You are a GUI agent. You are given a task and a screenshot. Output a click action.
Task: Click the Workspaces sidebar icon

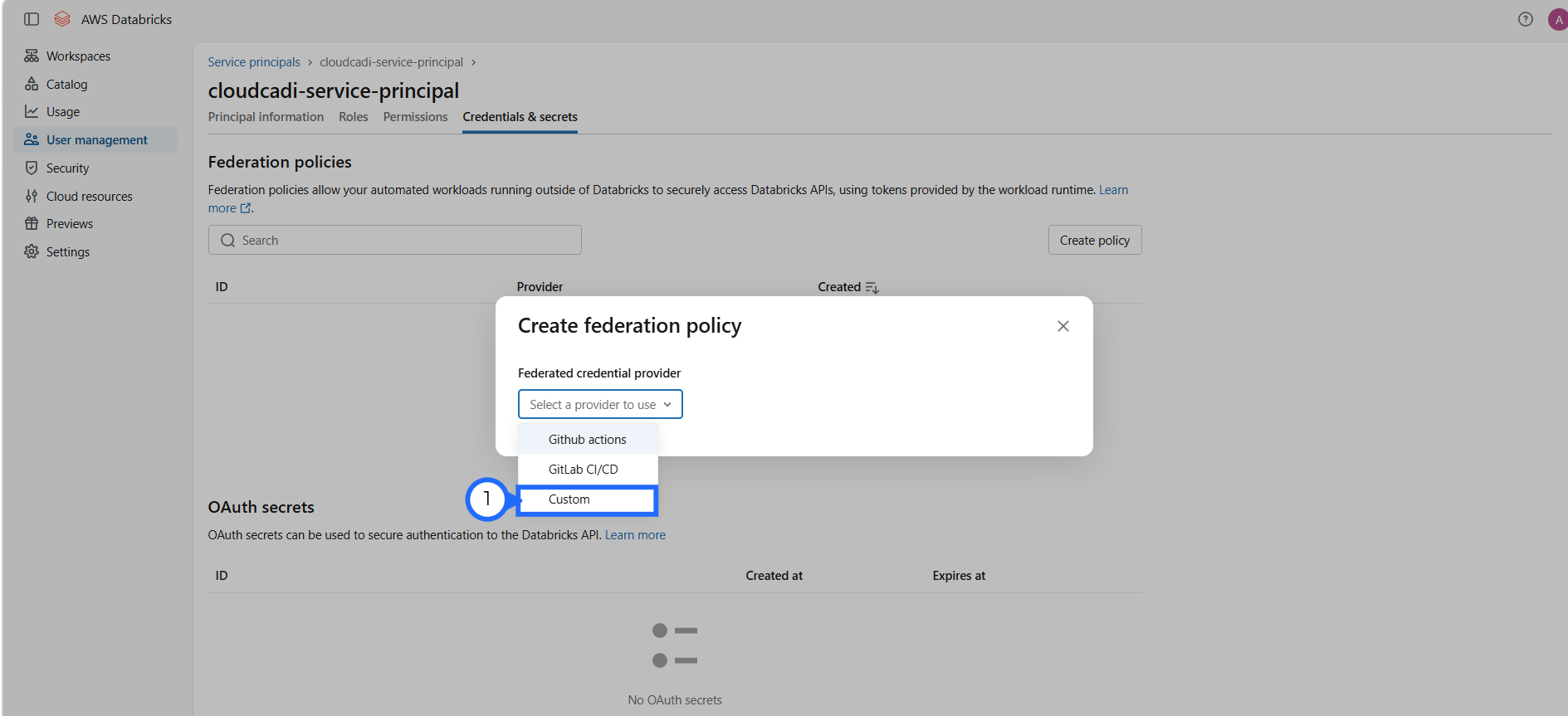point(32,56)
